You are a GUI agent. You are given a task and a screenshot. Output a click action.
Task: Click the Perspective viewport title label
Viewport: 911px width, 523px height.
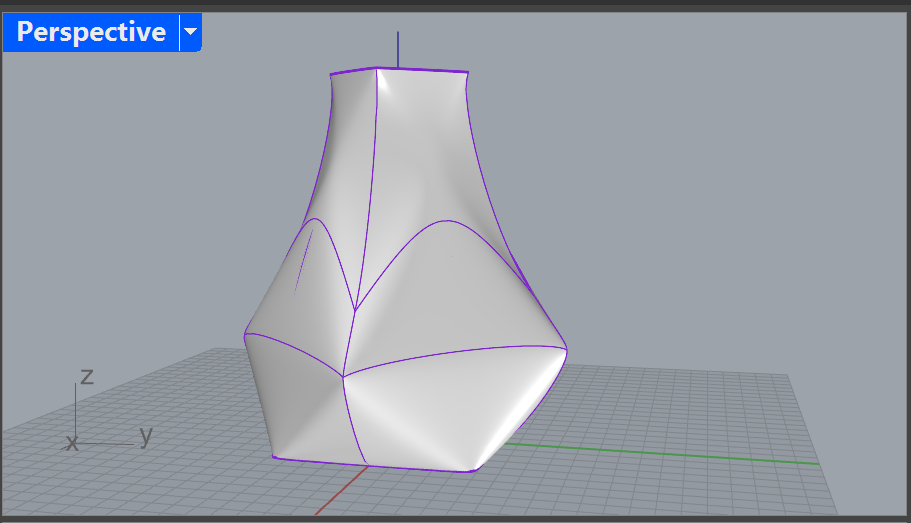[x=91, y=32]
